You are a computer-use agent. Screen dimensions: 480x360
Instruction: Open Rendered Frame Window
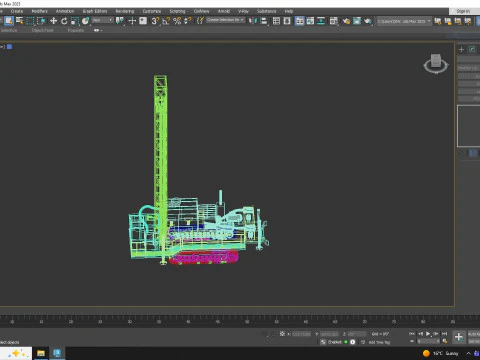point(357,21)
